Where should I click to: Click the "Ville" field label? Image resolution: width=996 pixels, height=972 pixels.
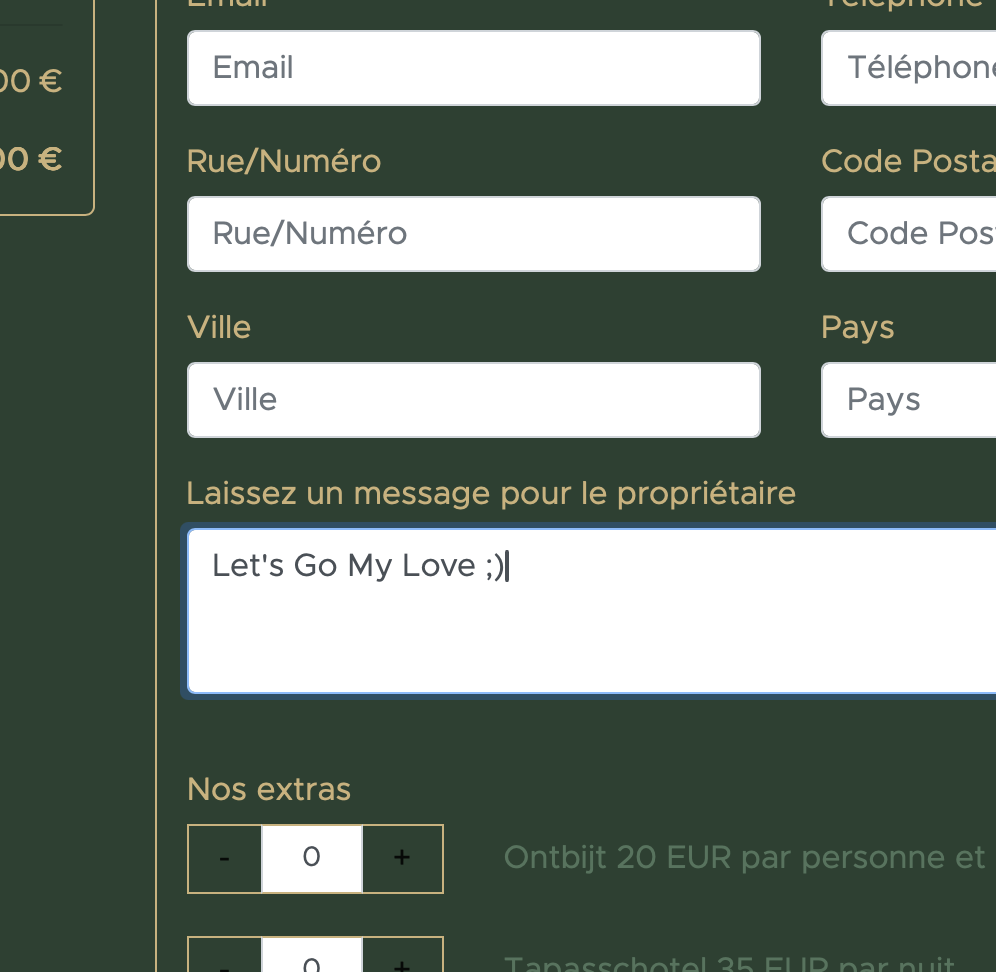tap(219, 327)
